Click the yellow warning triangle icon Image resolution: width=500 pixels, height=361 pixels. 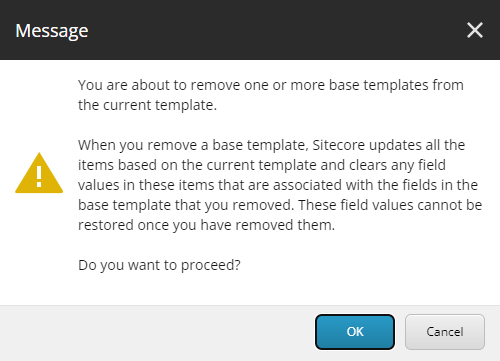pos(39,173)
